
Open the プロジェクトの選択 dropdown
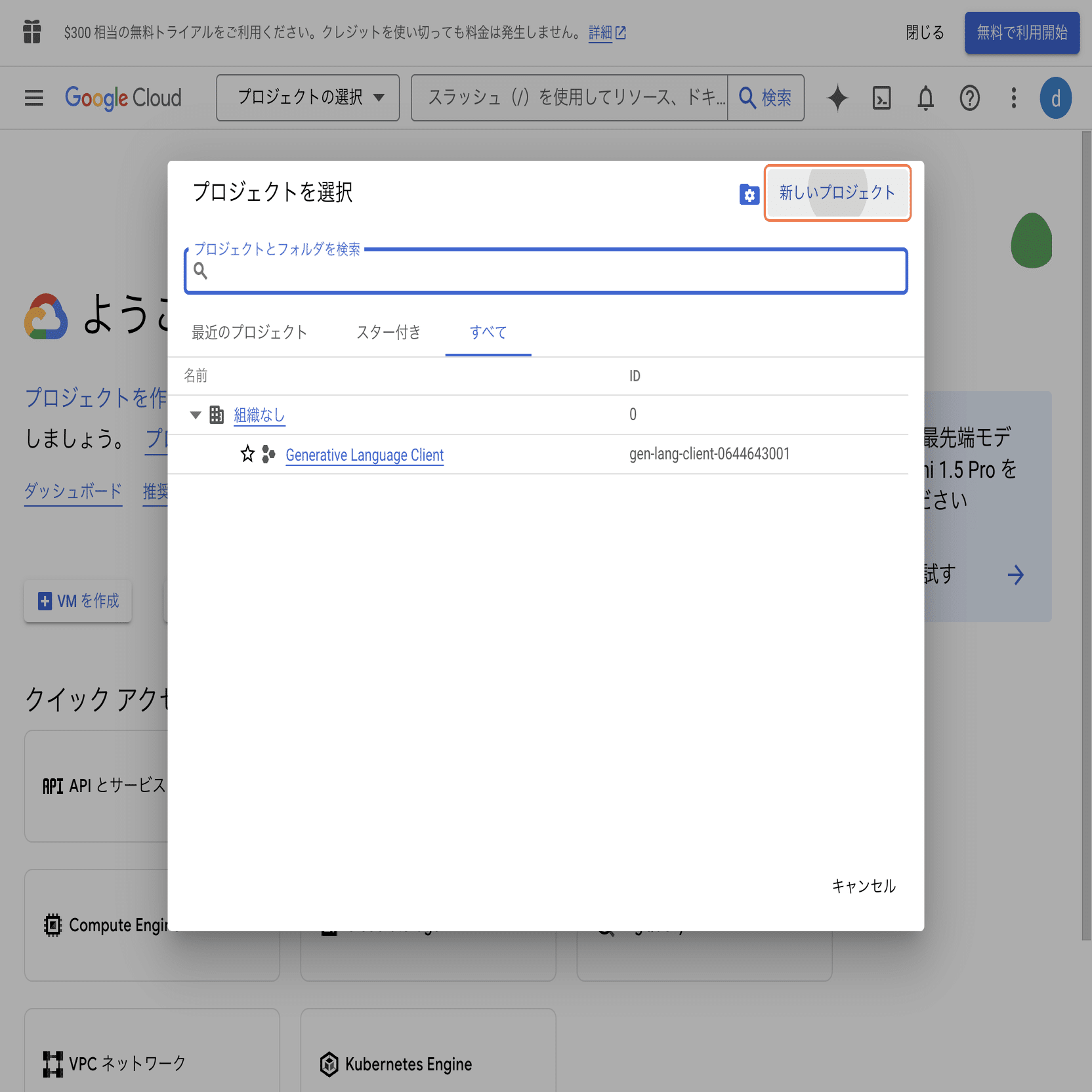pyautogui.click(x=308, y=98)
